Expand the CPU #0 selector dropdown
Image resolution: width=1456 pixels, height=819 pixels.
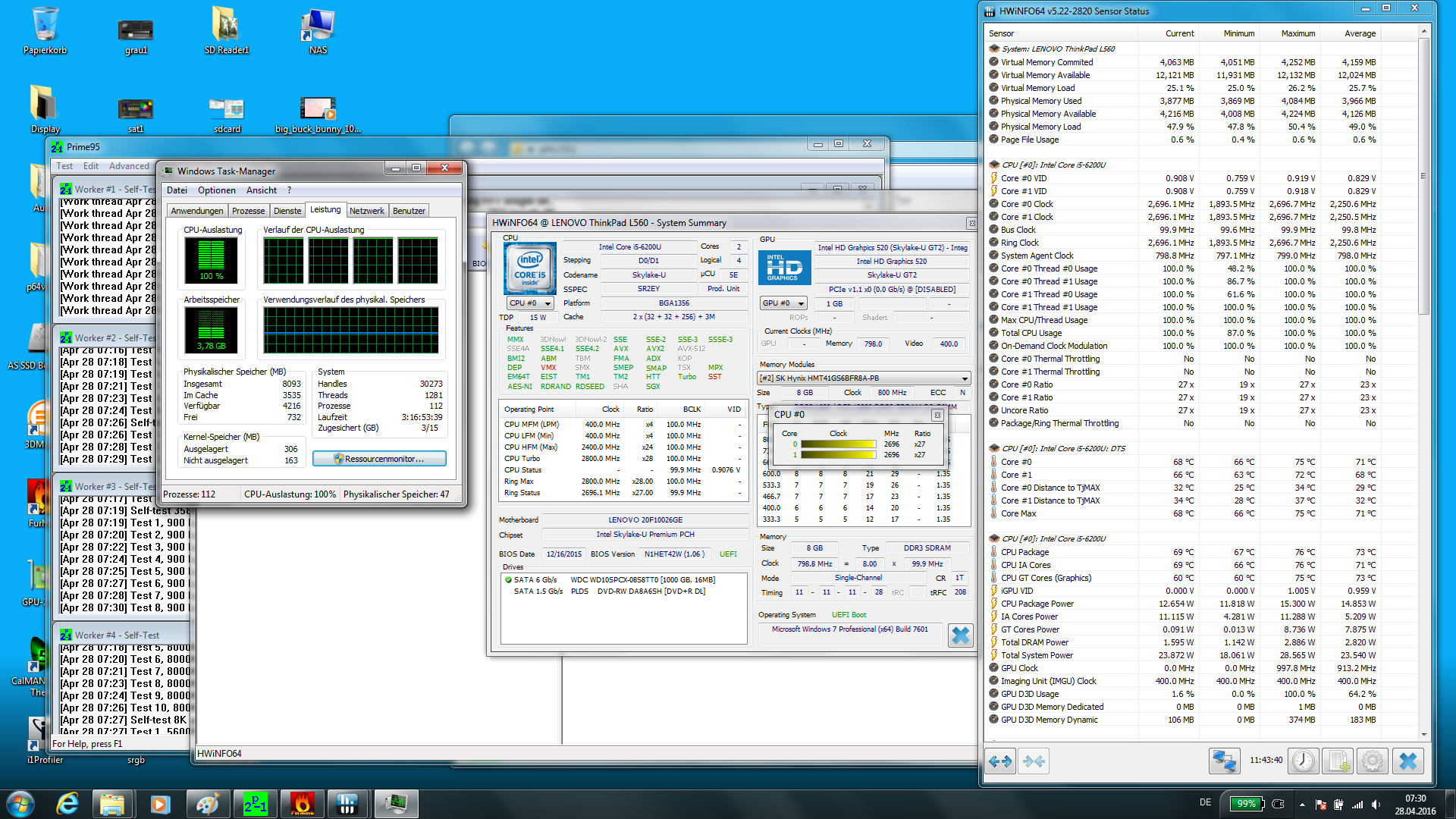pos(530,303)
